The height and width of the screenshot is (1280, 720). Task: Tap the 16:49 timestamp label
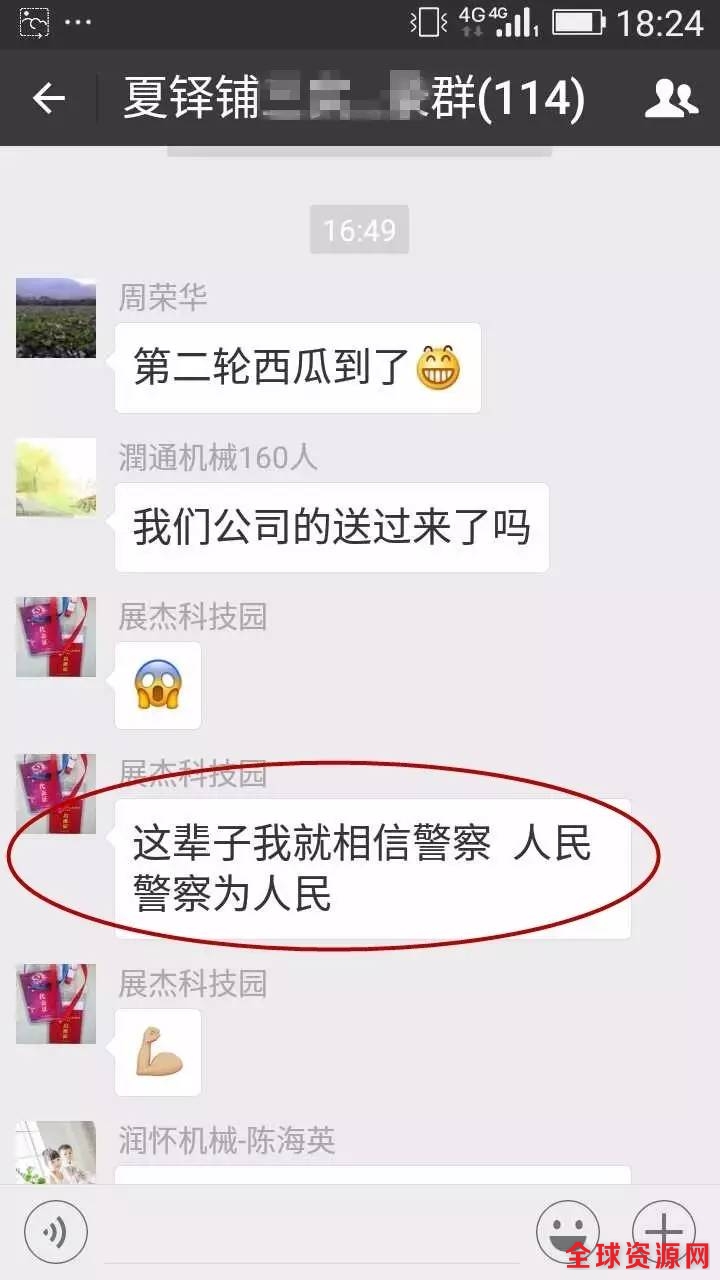pos(359,230)
